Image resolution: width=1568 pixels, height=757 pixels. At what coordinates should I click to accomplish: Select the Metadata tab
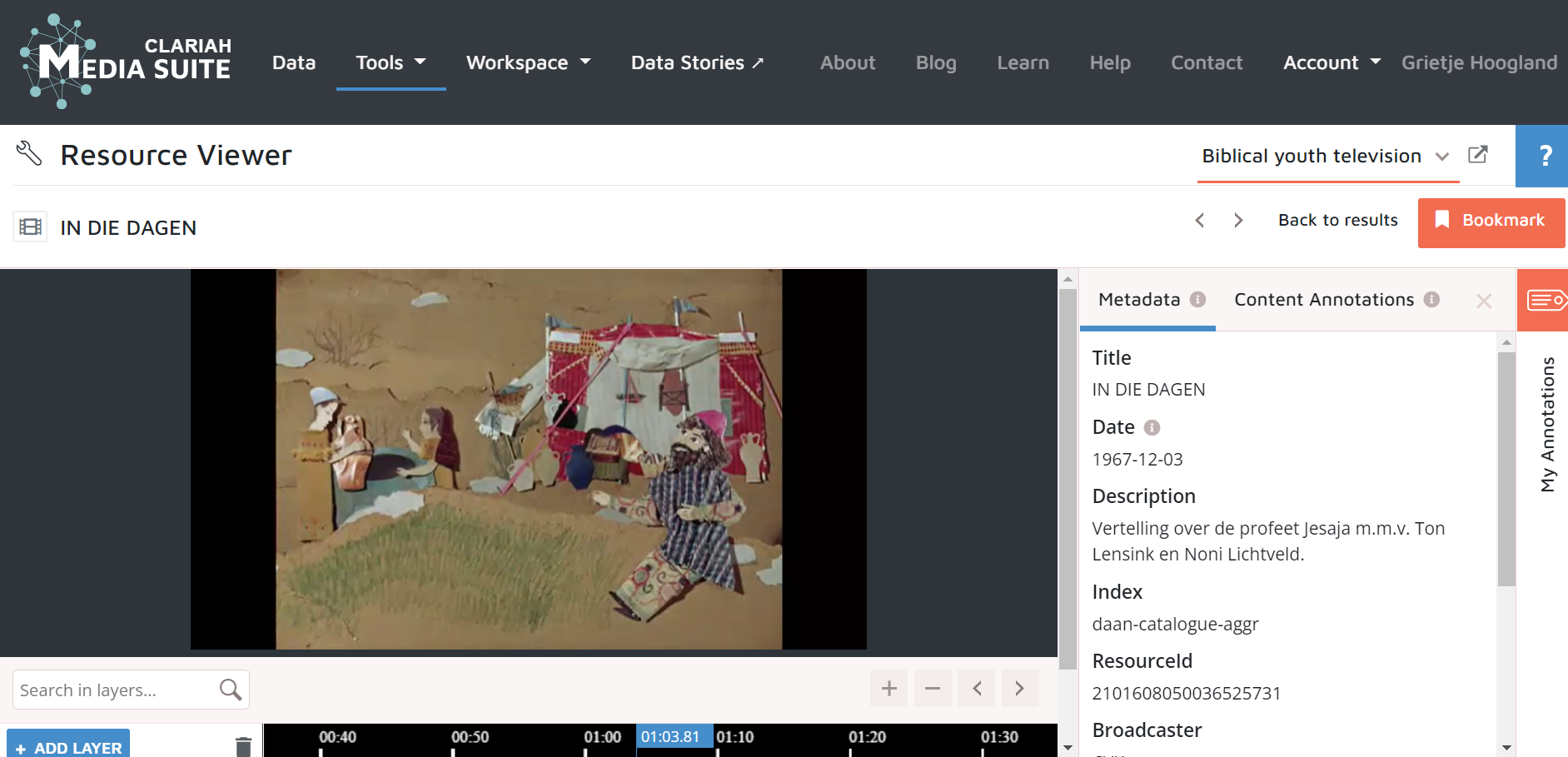click(x=1139, y=300)
